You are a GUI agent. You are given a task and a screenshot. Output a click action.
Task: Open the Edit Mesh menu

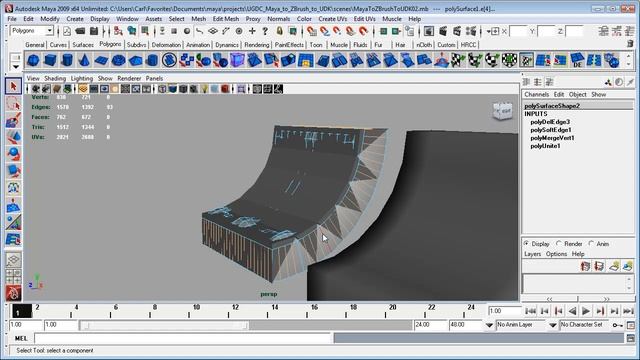(x=226, y=19)
